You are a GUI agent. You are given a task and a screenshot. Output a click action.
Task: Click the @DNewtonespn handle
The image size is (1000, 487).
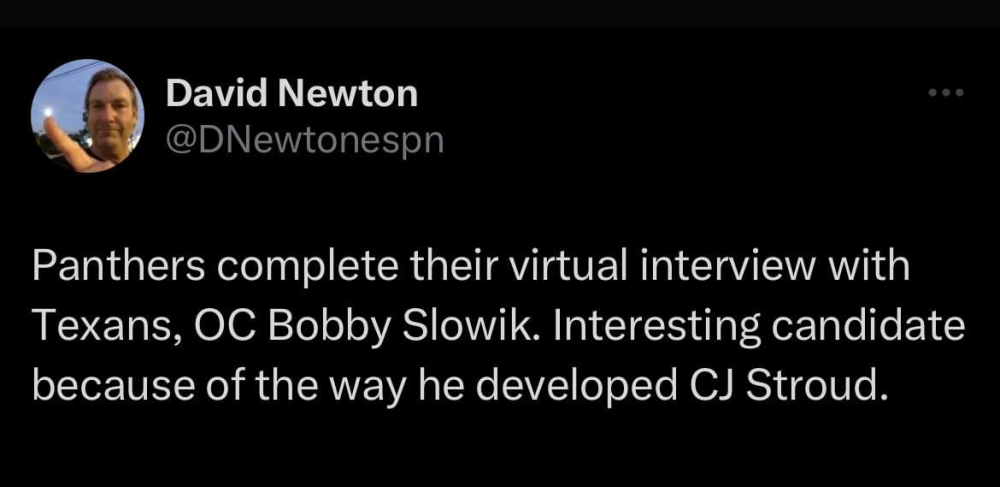tap(303, 141)
